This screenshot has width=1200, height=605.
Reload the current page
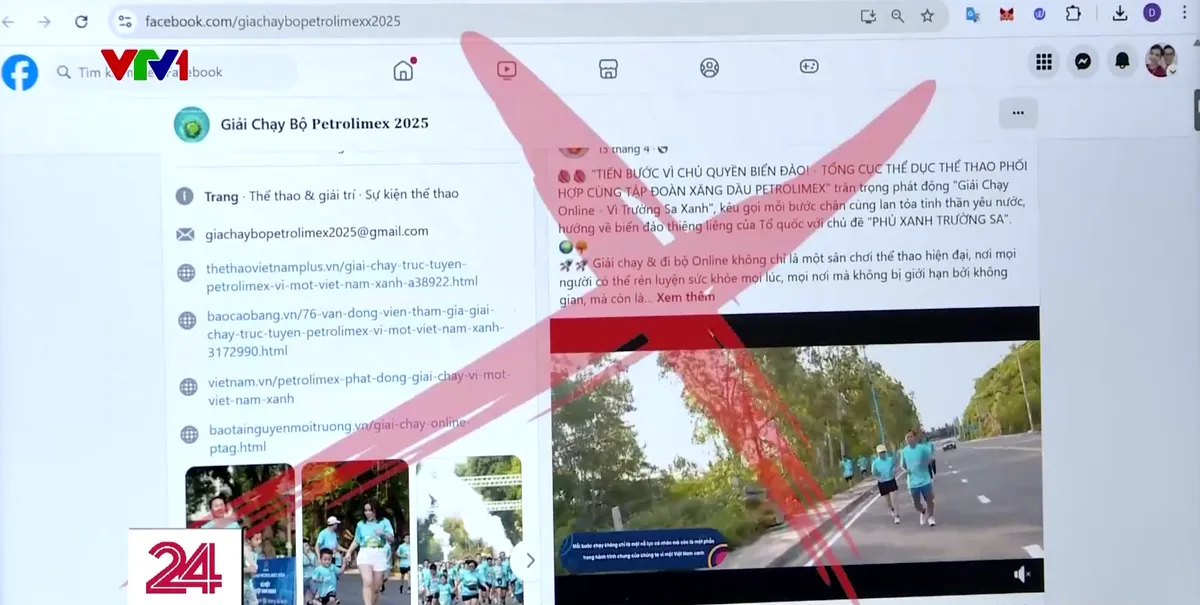82,21
